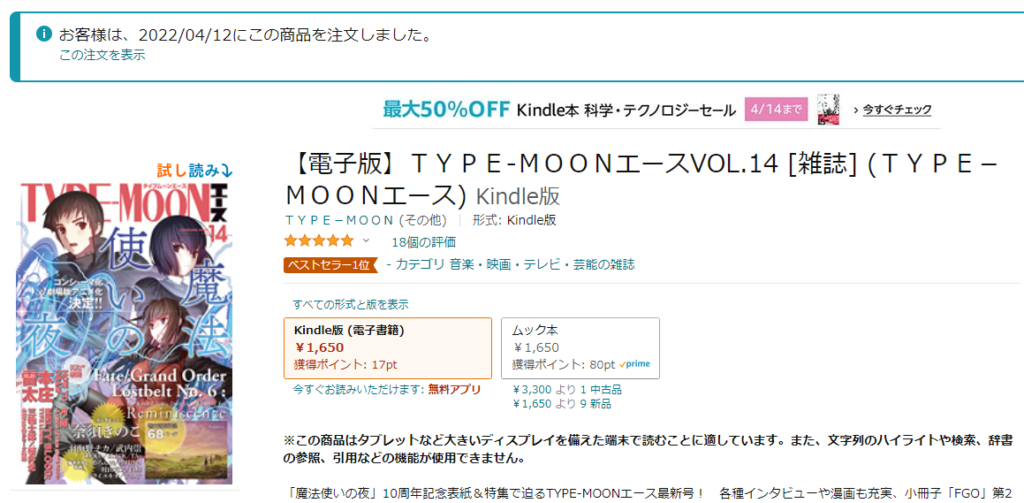Open the 今すぐチェック link
1024x503 pixels.
pyautogui.click(x=897, y=110)
